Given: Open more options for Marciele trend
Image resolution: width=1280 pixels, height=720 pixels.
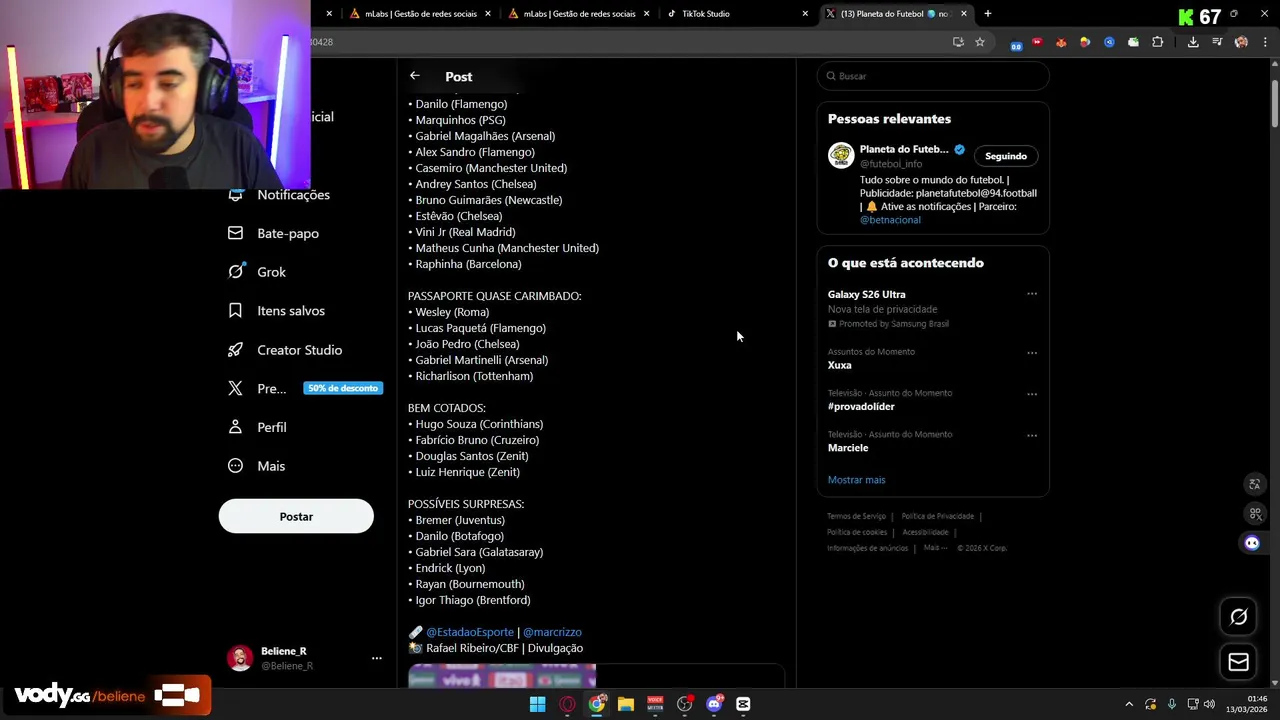Looking at the screenshot, I should point(1032,435).
